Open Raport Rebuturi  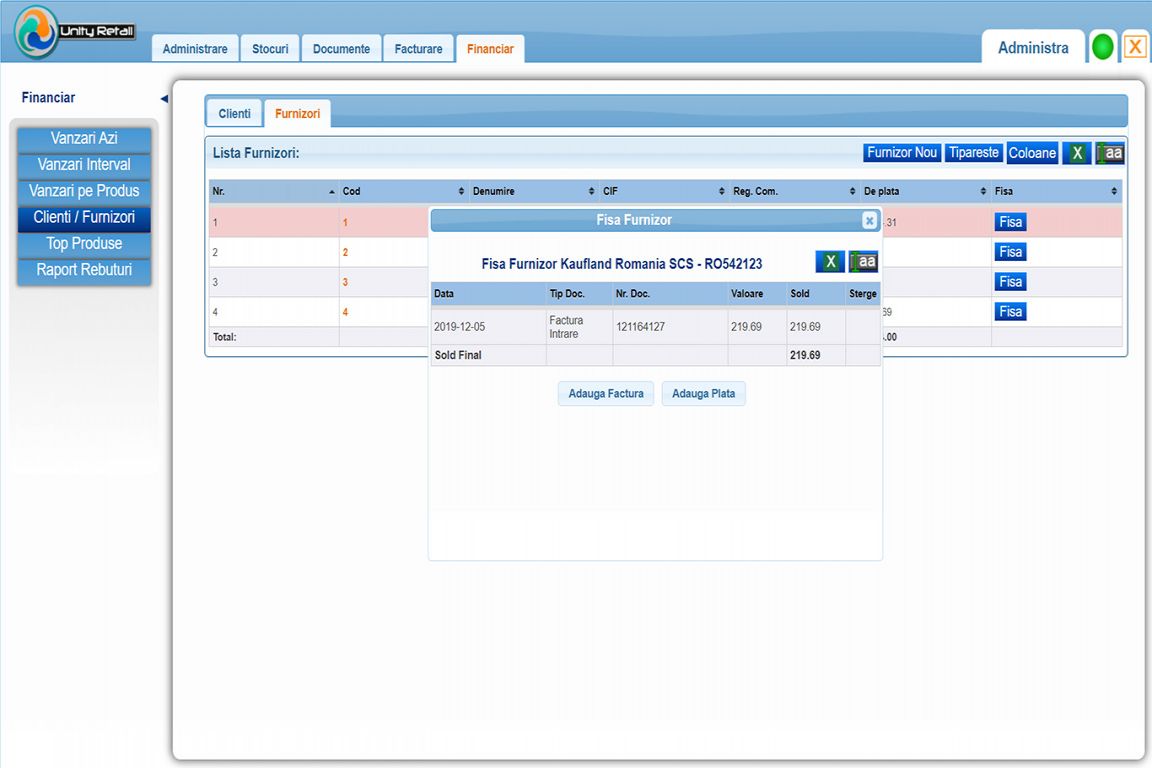[x=84, y=270]
